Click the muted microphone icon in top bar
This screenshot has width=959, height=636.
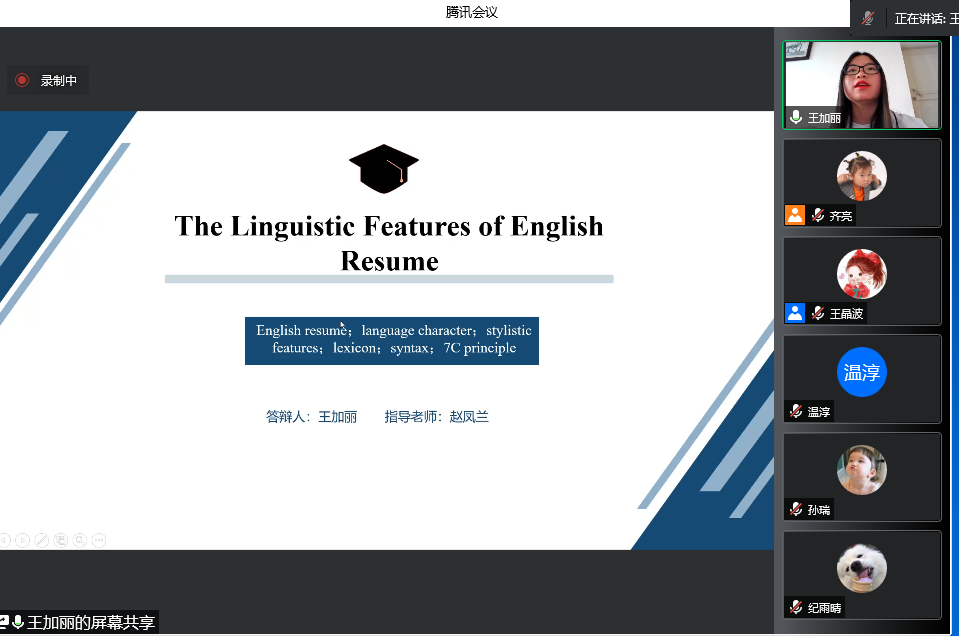tap(867, 18)
